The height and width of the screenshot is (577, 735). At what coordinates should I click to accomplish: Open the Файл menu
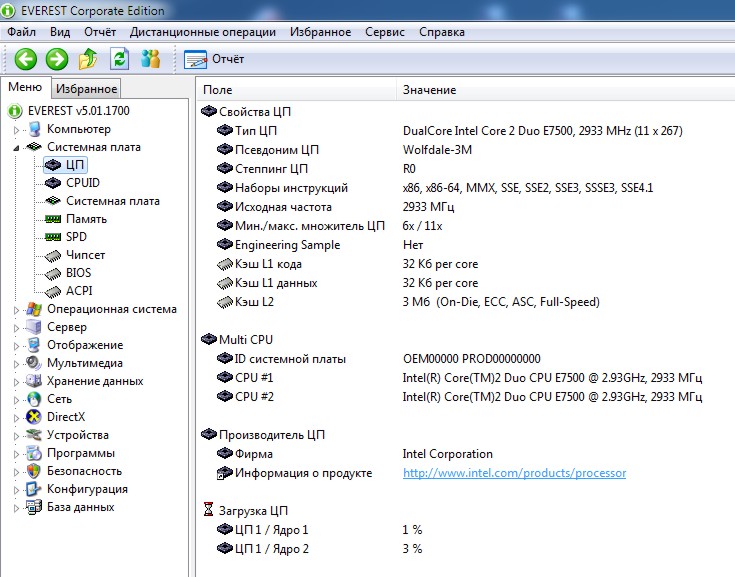tap(21, 32)
